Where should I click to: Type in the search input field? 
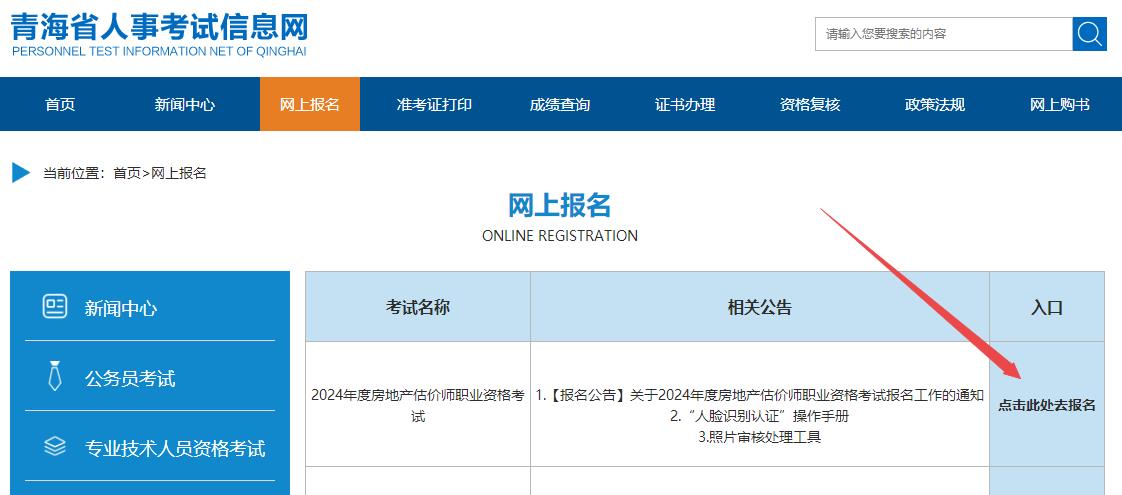[x=942, y=34]
